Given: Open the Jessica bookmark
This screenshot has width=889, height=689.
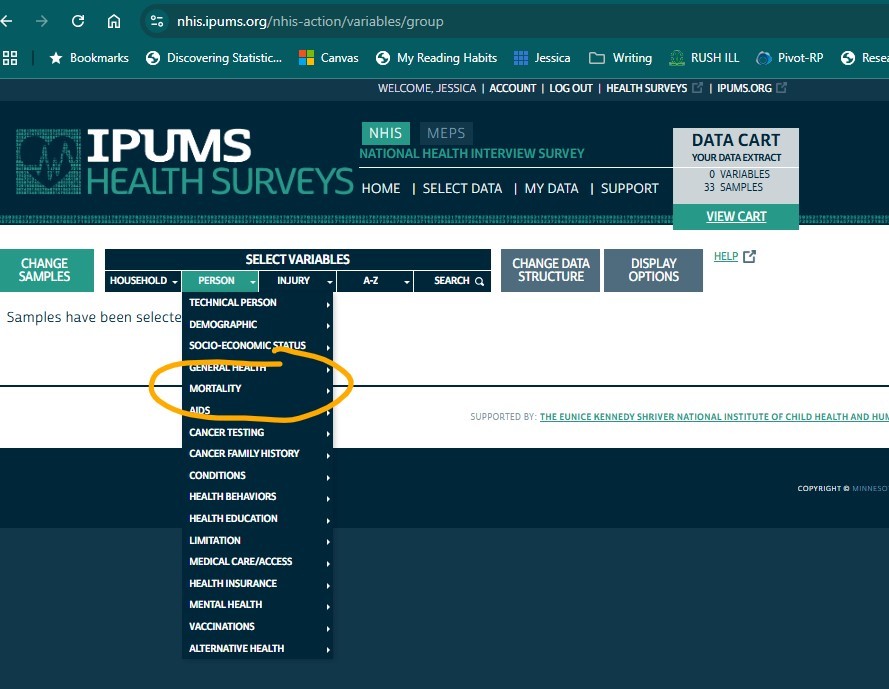Looking at the screenshot, I should pos(542,58).
